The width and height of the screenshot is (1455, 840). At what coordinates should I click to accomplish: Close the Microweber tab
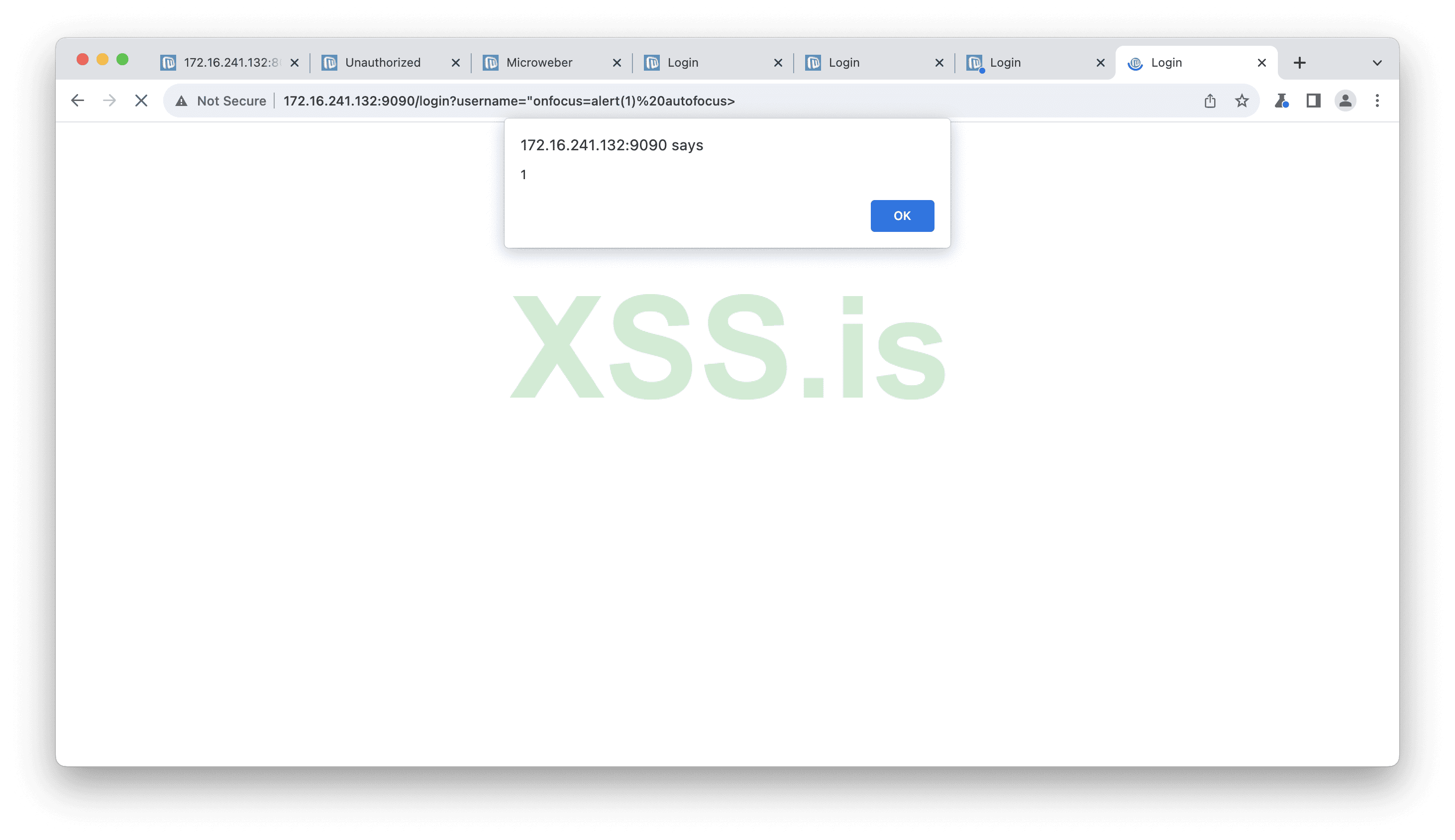click(617, 63)
